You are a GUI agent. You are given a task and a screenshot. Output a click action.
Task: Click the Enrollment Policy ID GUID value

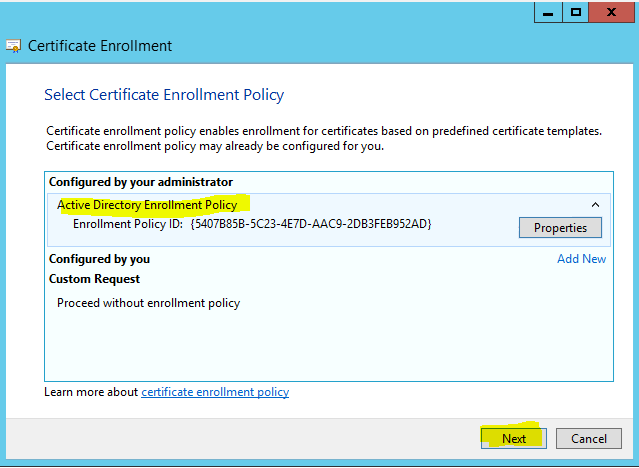click(311, 224)
